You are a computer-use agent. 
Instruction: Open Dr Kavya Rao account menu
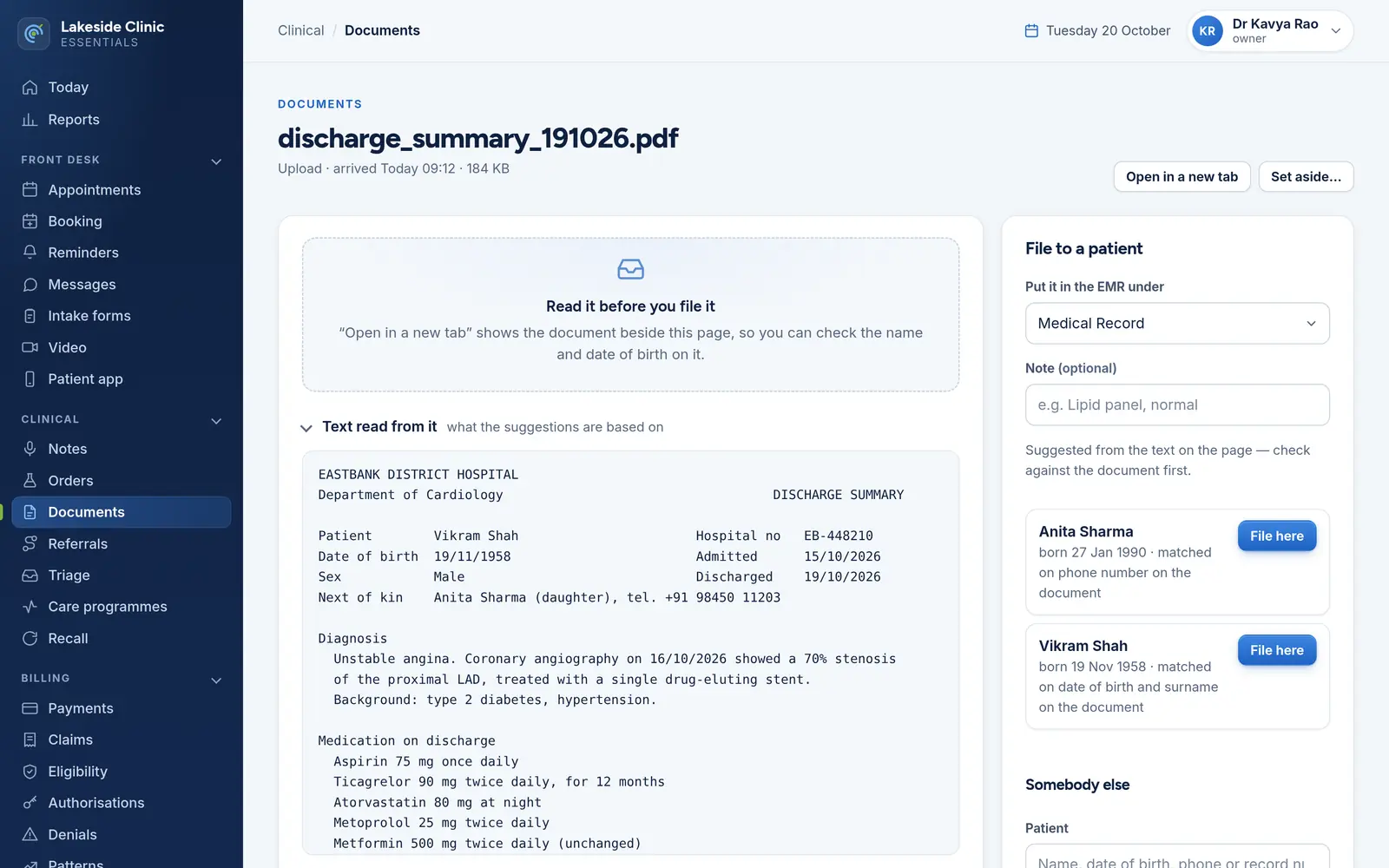1270,31
